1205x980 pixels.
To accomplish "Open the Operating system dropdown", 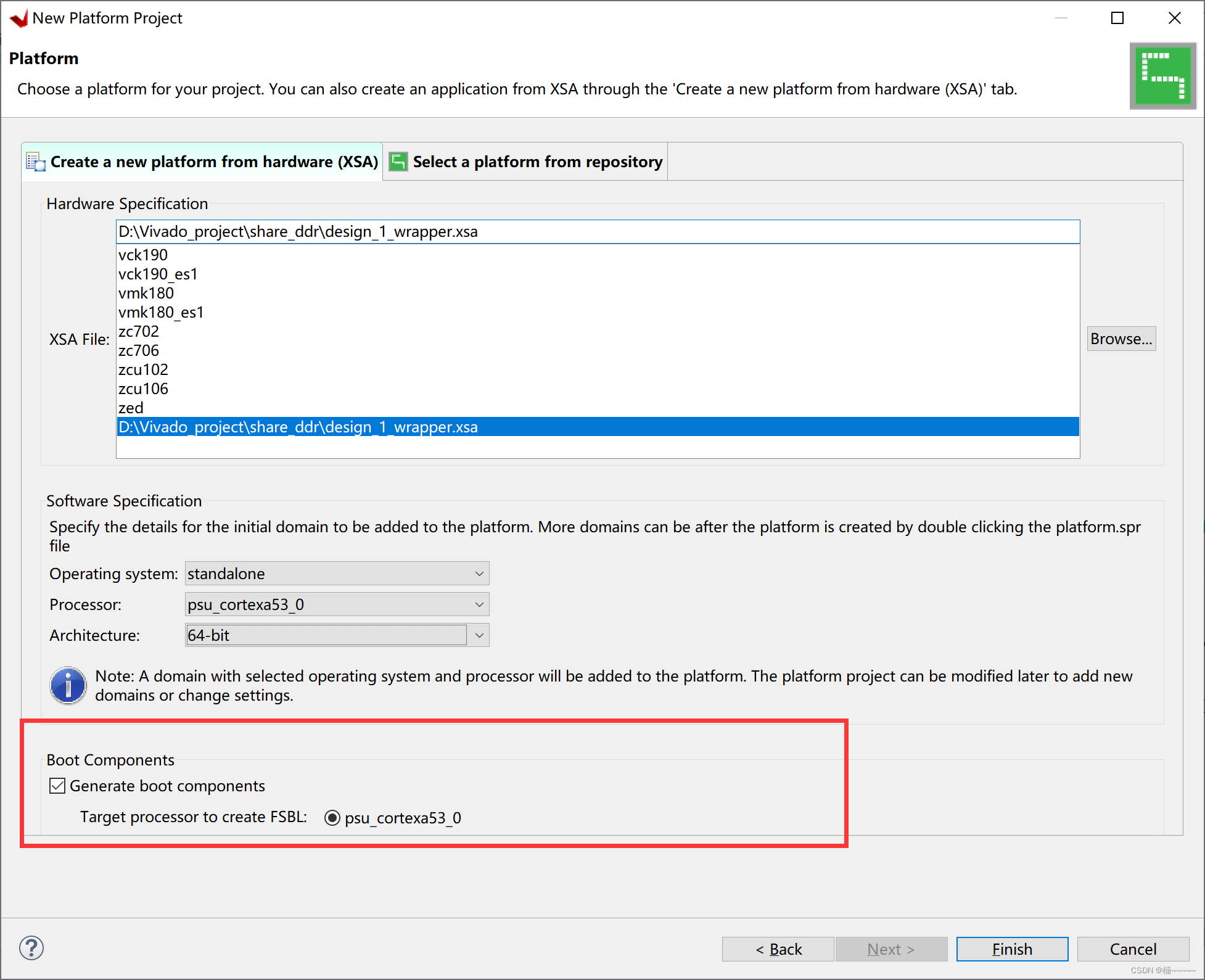I will pos(337,574).
